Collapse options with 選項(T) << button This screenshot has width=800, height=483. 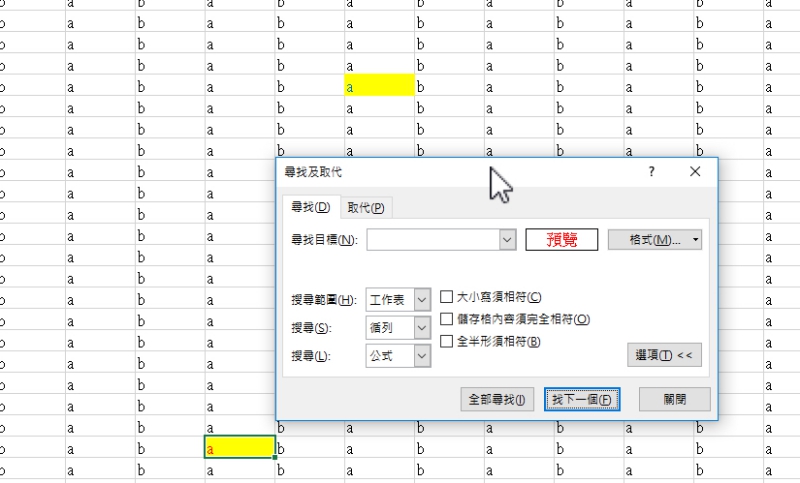click(664, 355)
